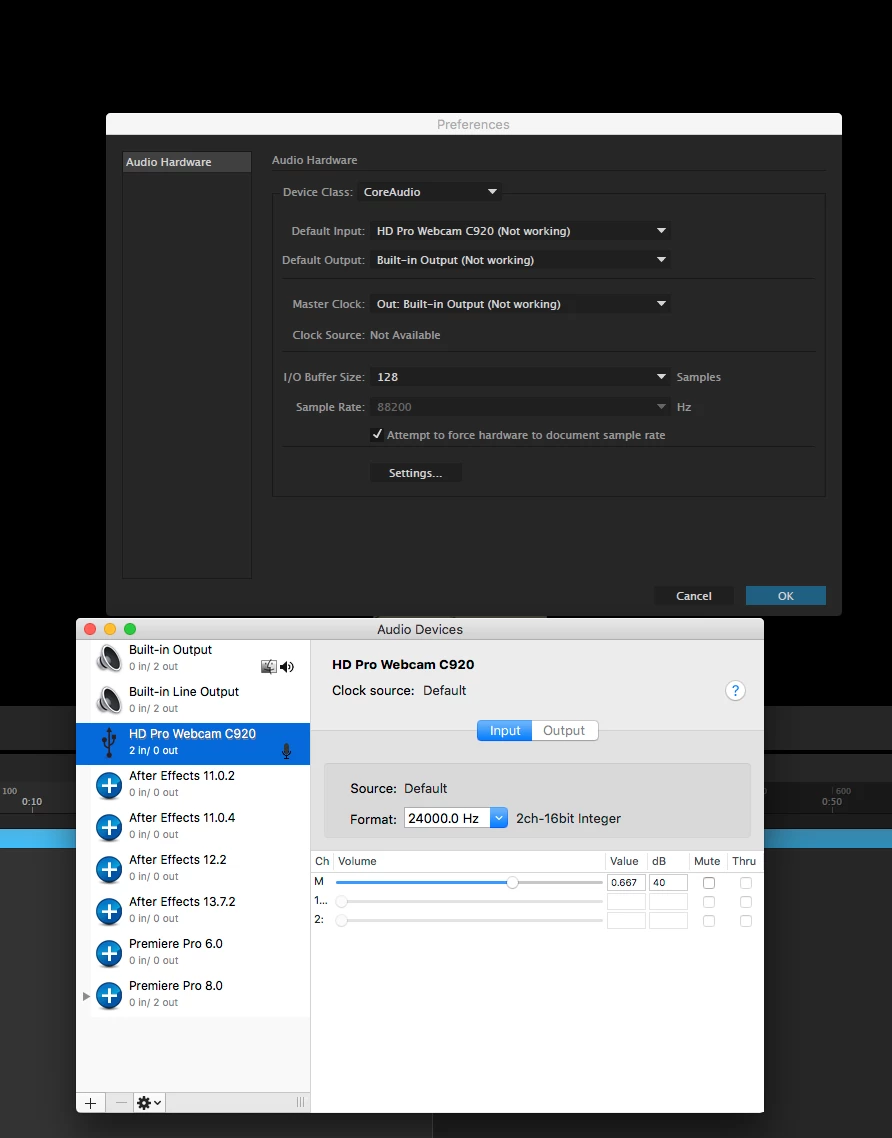Viewport: 892px width, 1138px height.
Task: Click the system sound speaker icon beside Built-in Output
Action: pos(287,667)
